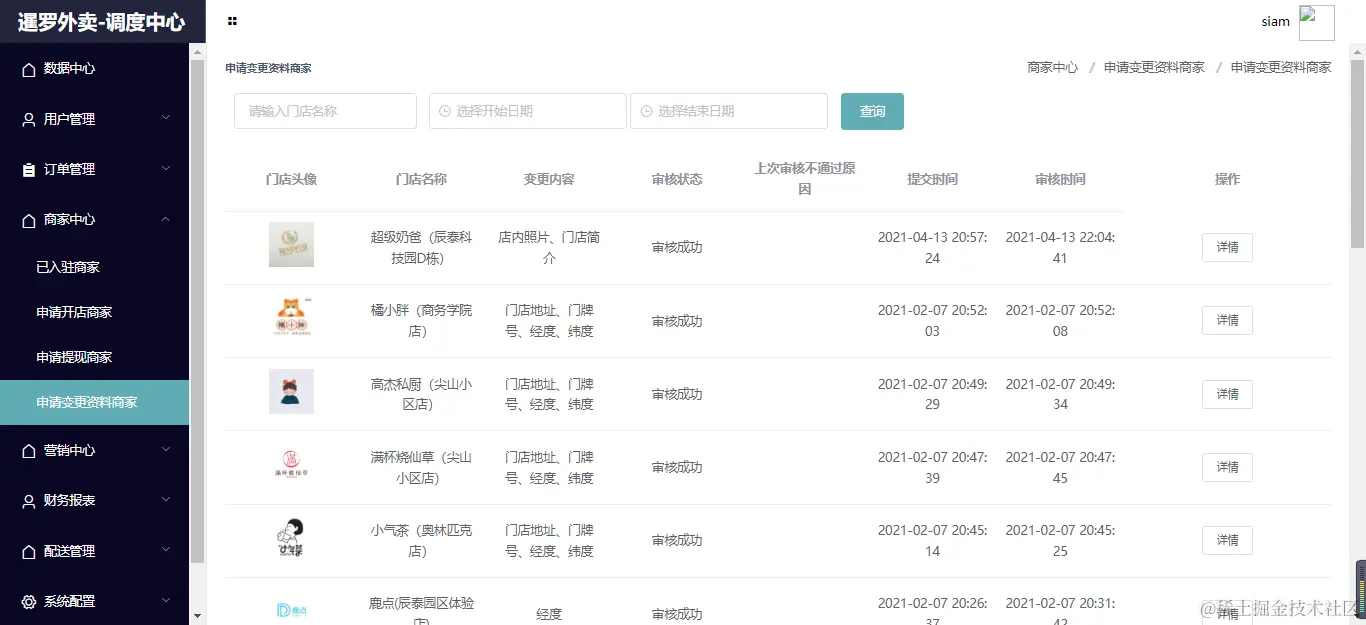Click 详情 for 超级奶爸 row

point(1227,247)
